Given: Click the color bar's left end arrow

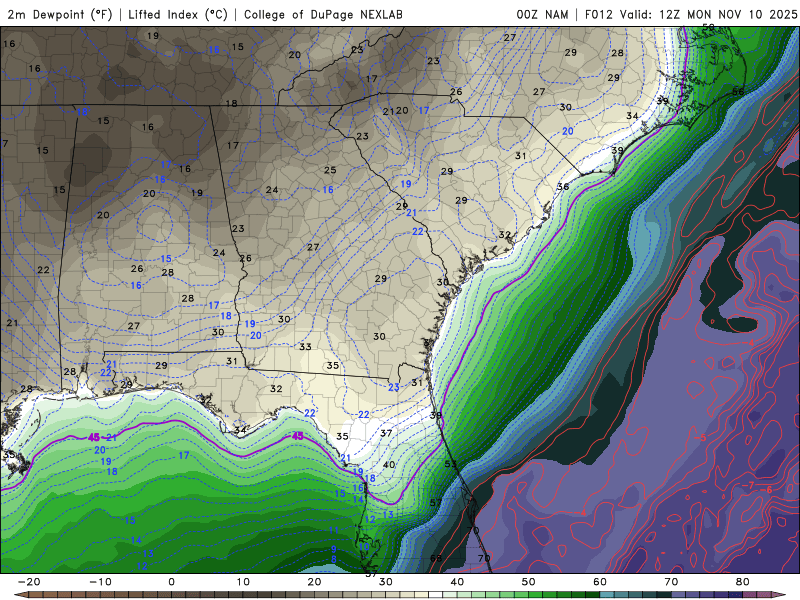Looking at the screenshot, I should (19, 595).
